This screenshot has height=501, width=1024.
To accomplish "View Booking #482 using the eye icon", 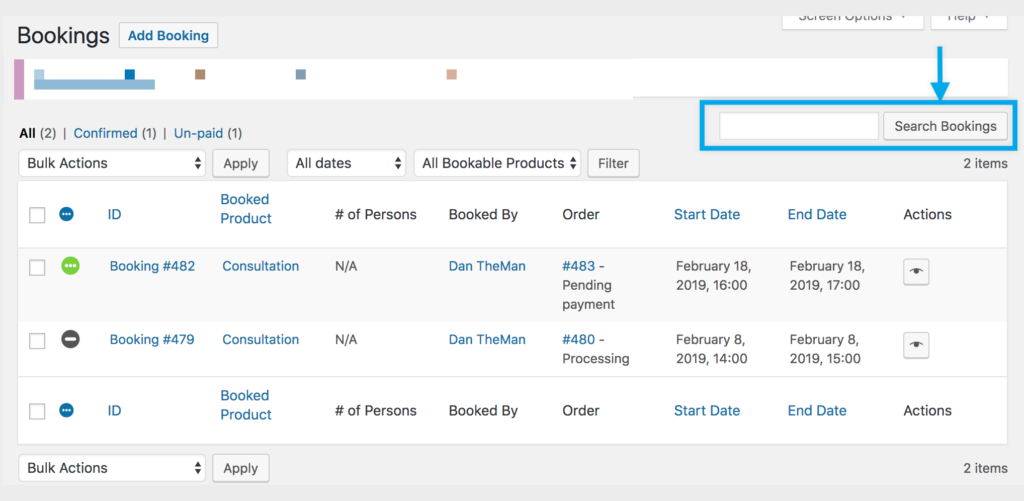I will point(916,271).
